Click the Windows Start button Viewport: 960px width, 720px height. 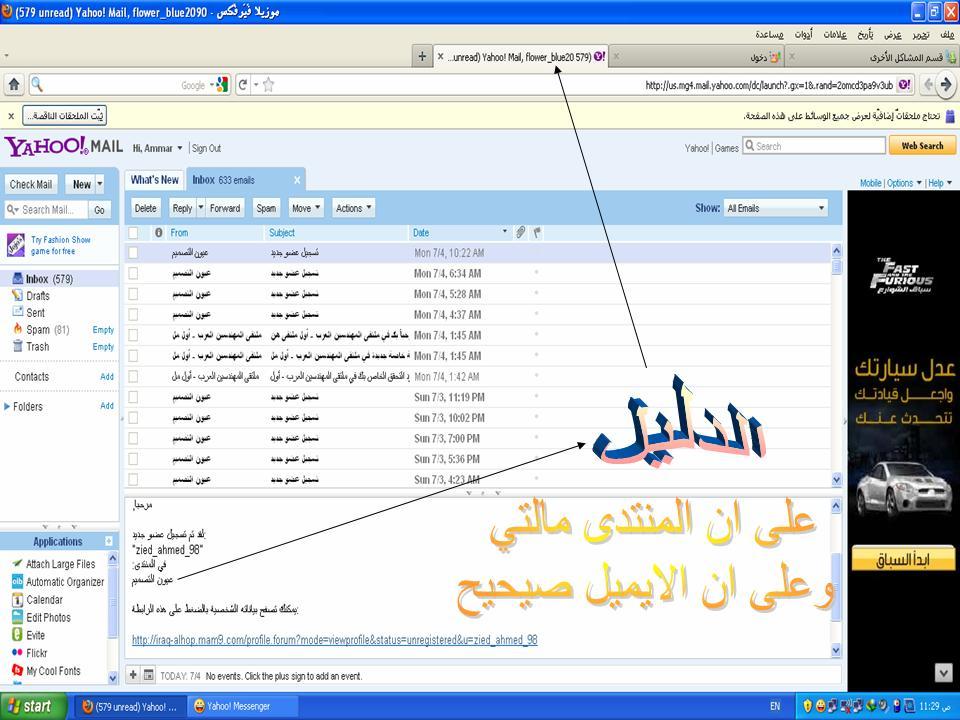pos(34,707)
